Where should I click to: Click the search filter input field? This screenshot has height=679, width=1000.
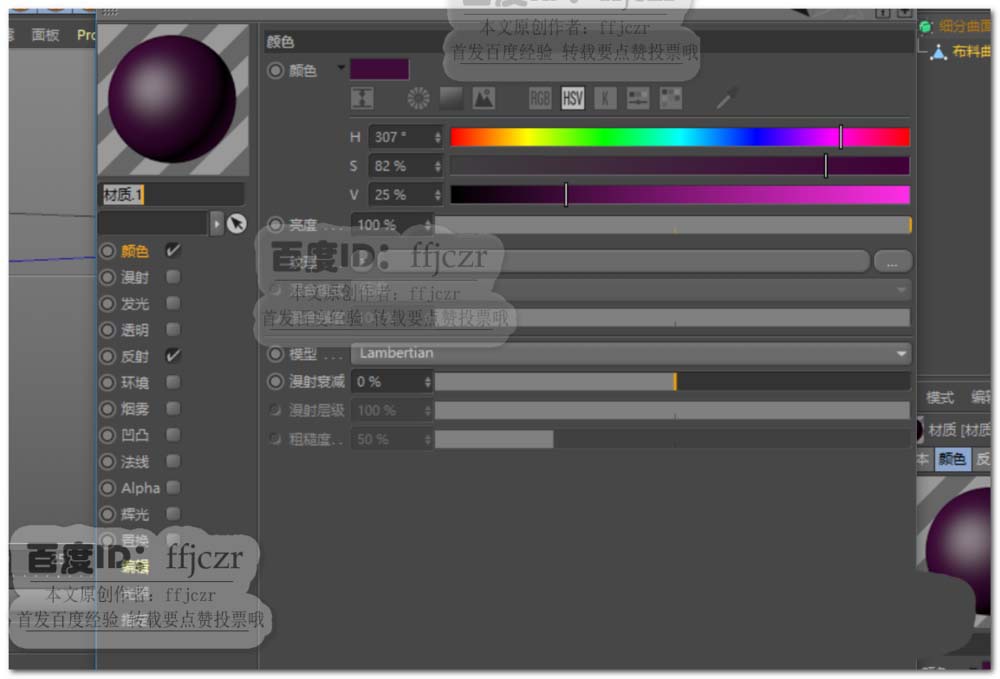coord(153,224)
